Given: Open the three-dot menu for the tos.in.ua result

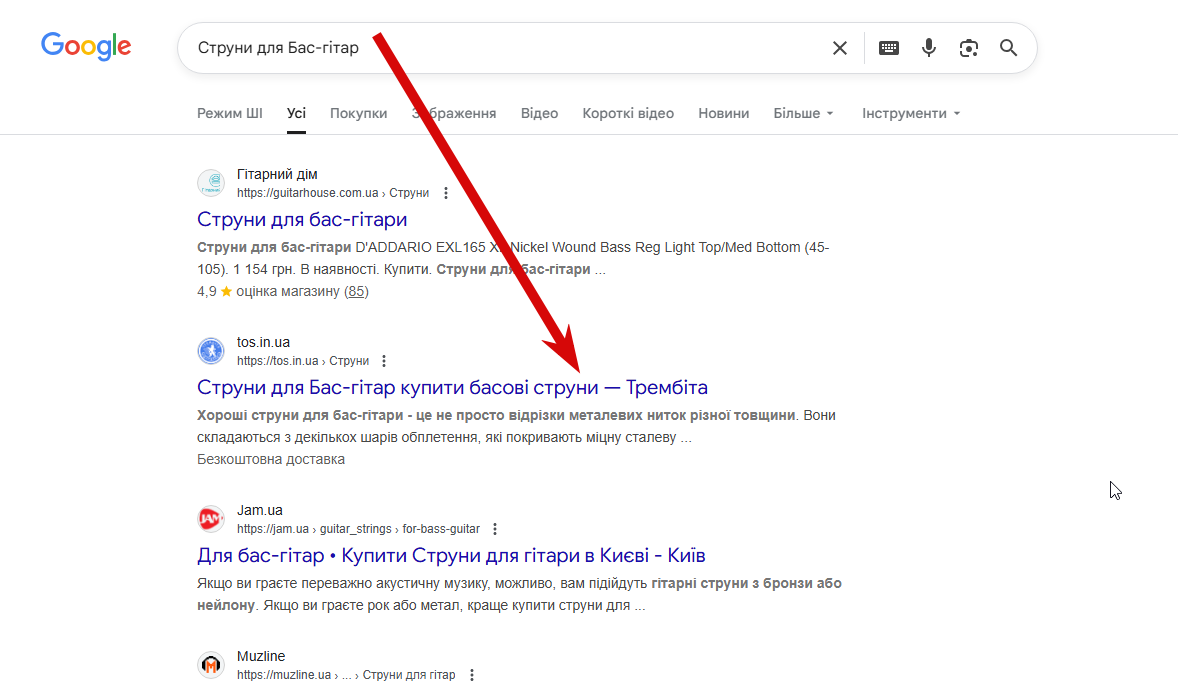Looking at the screenshot, I should (x=384, y=361).
